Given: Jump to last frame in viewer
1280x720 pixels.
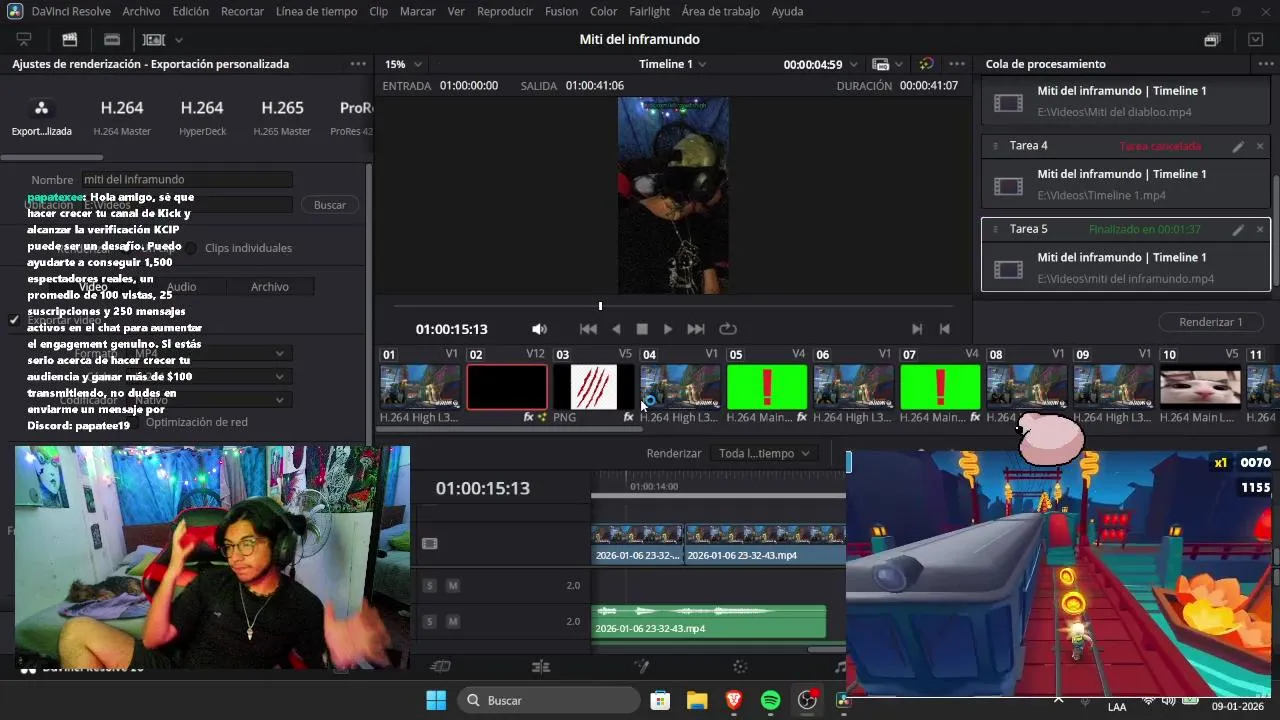Looking at the screenshot, I should pos(696,329).
